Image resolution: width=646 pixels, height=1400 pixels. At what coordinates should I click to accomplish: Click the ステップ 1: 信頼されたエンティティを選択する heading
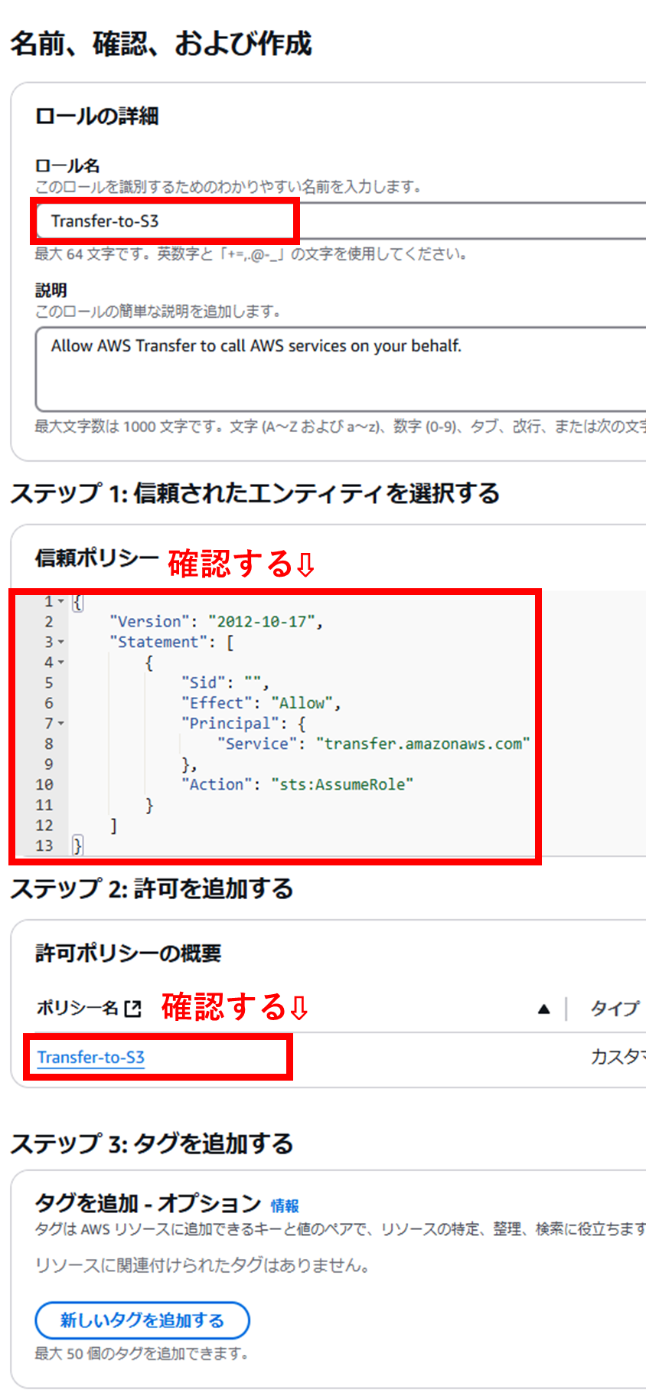pyautogui.click(x=255, y=493)
